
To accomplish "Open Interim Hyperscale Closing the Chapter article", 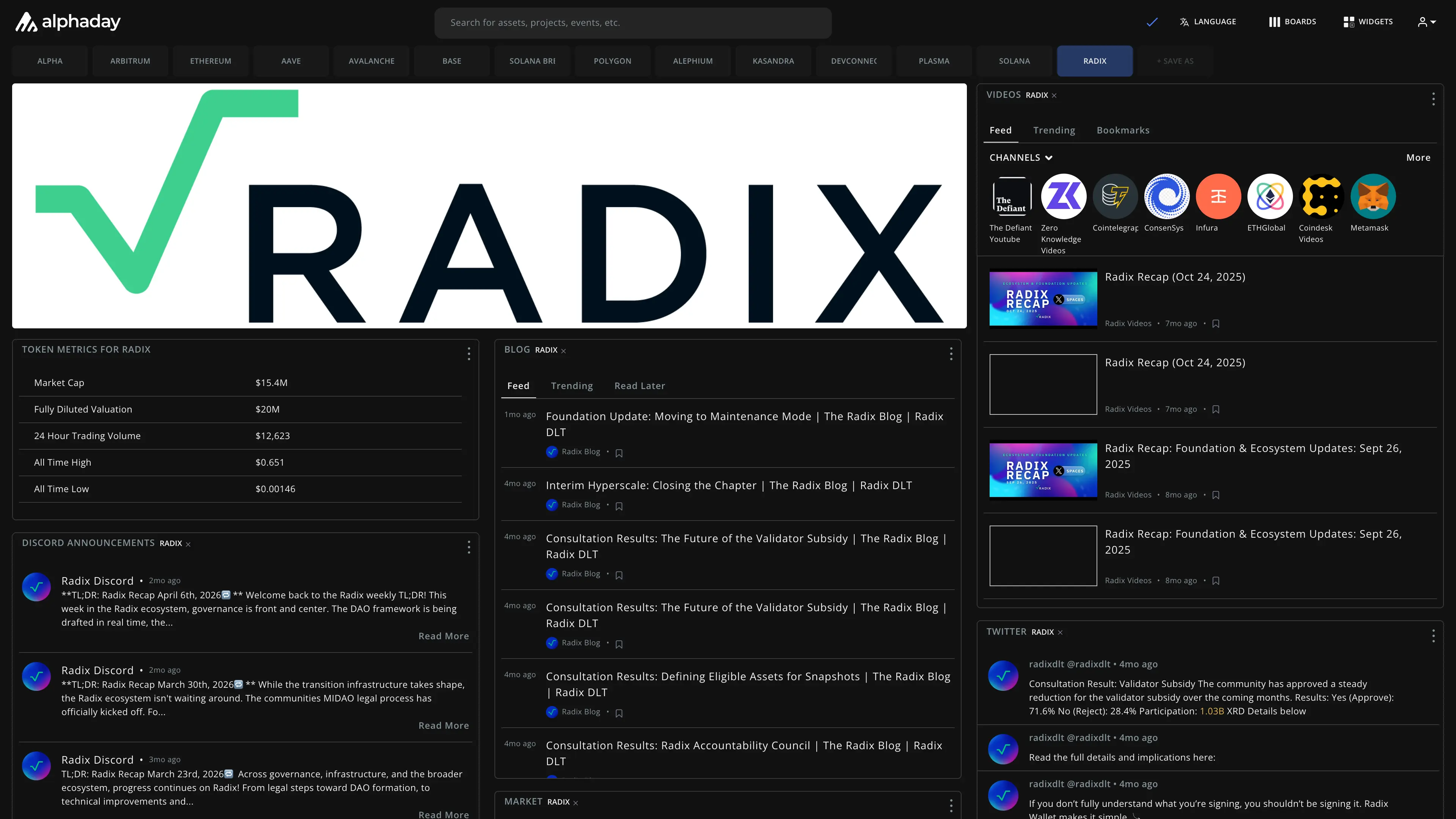I will click(728, 485).
